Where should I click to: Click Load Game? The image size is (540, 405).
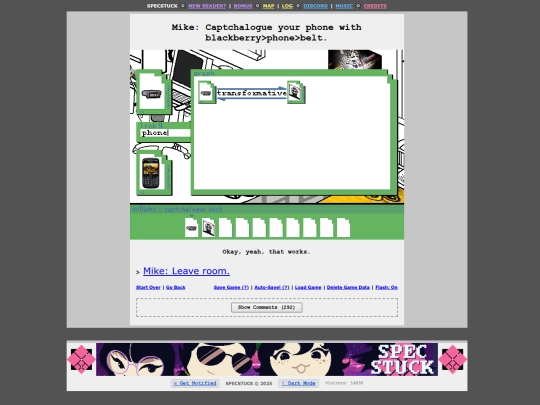pyautogui.click(x=308, y=287)
